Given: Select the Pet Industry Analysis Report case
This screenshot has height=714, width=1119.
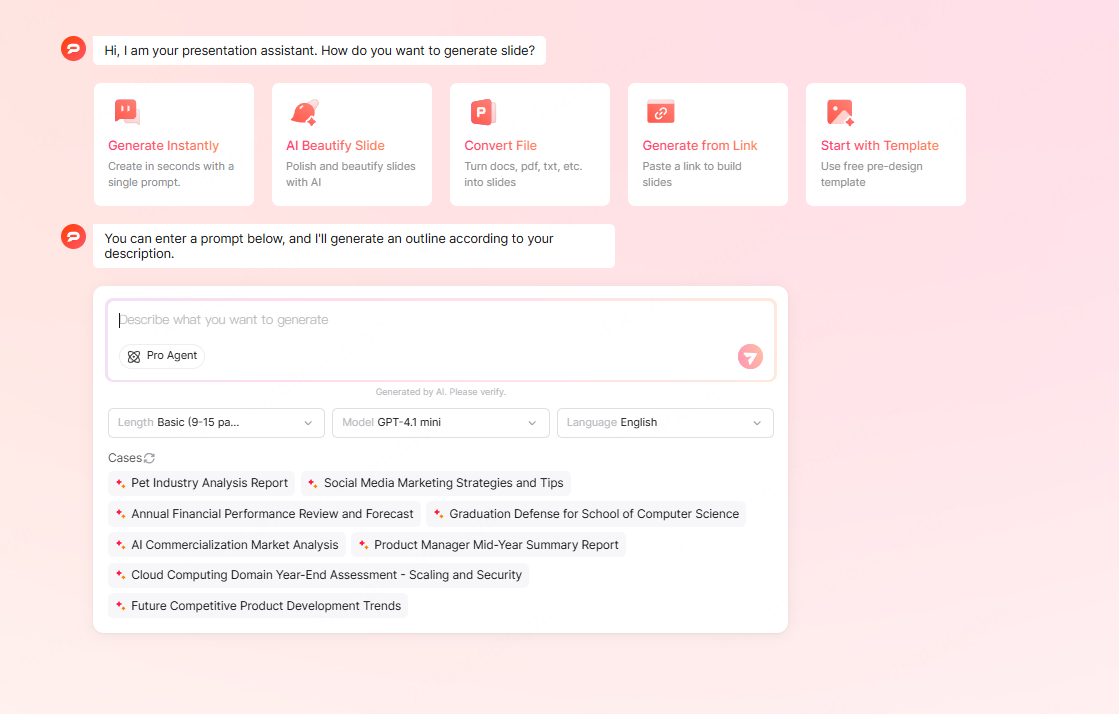Looking at the screenshot, I should [x=201, y=483].
